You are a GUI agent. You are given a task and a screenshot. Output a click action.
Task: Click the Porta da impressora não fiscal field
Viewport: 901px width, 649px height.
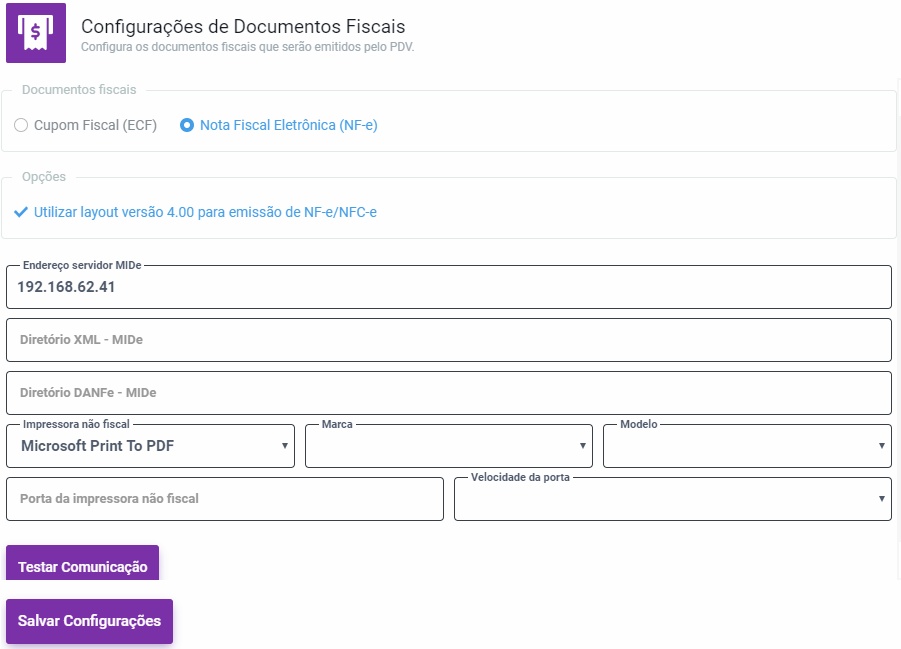click(224, 499)
